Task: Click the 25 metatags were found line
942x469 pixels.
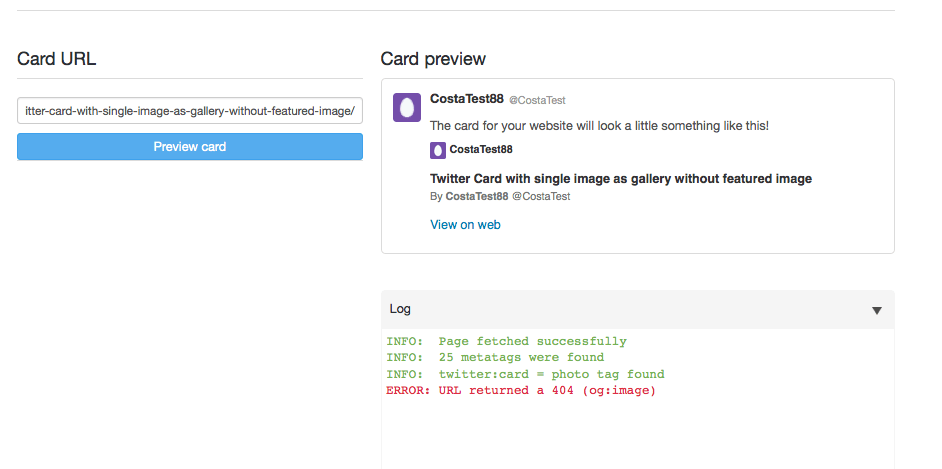Action: pyautogui.click(x=495, y=358)
